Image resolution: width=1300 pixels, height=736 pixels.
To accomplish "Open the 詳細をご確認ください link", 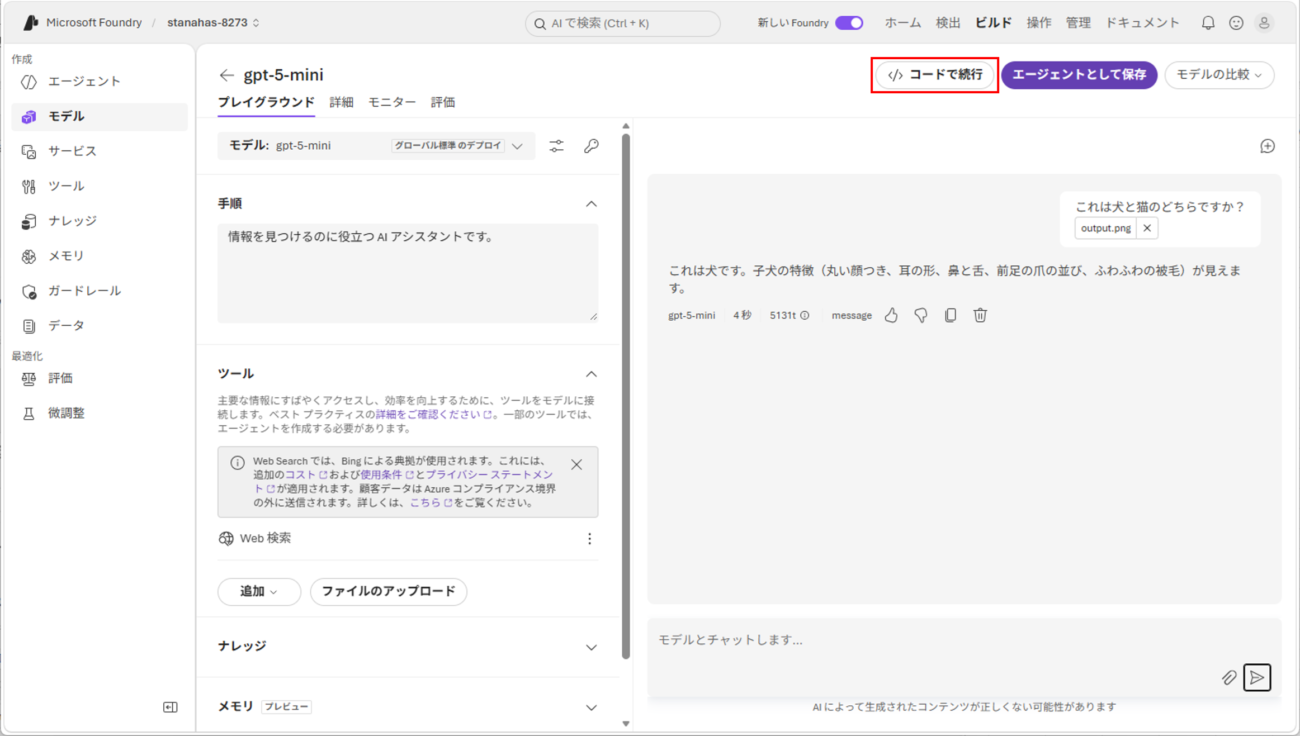I will click(x=433, y=414).
